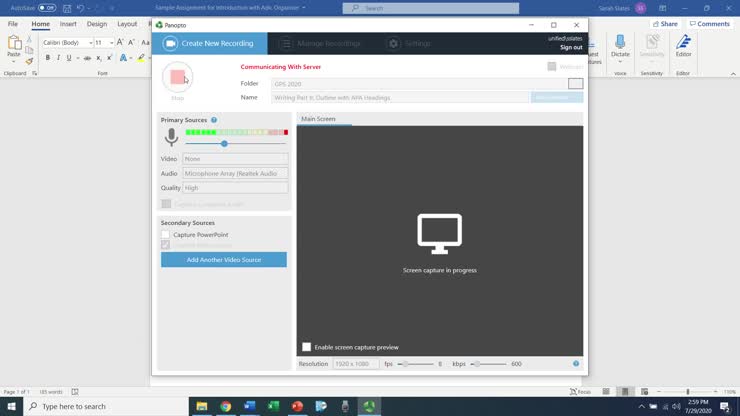Click the Primary Sources help icon
Image resolution: width=740 pixels, height=416 pixels.
pyautogui.click(x=214, y=120)
